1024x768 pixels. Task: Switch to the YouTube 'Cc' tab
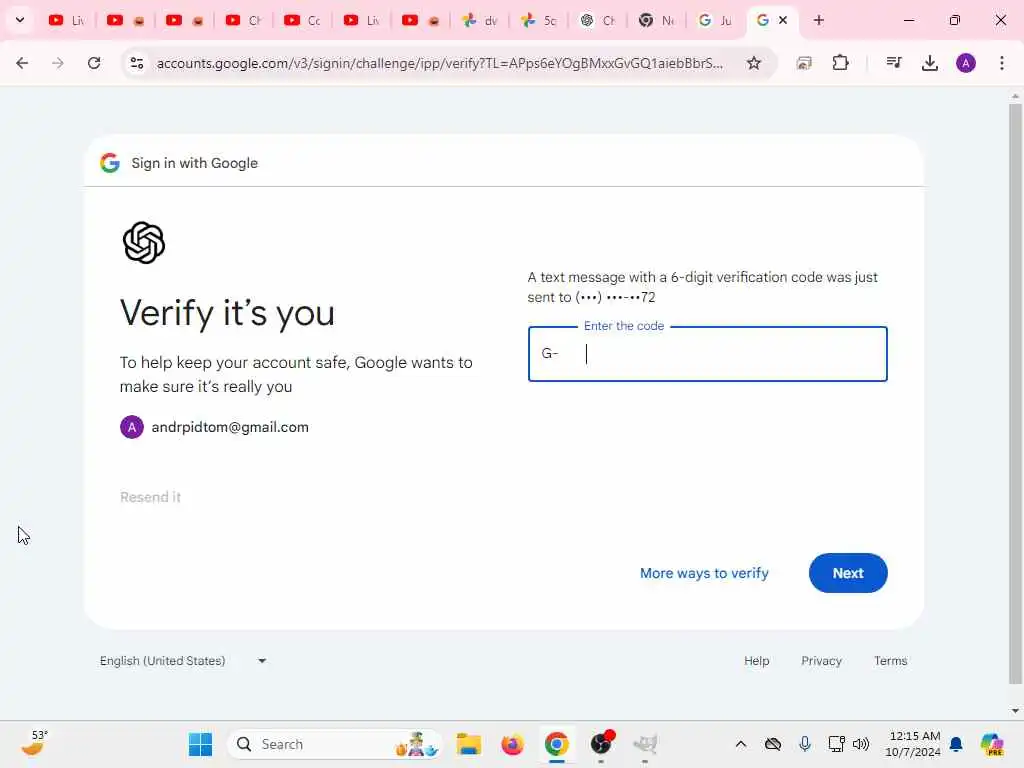[302, 20]
